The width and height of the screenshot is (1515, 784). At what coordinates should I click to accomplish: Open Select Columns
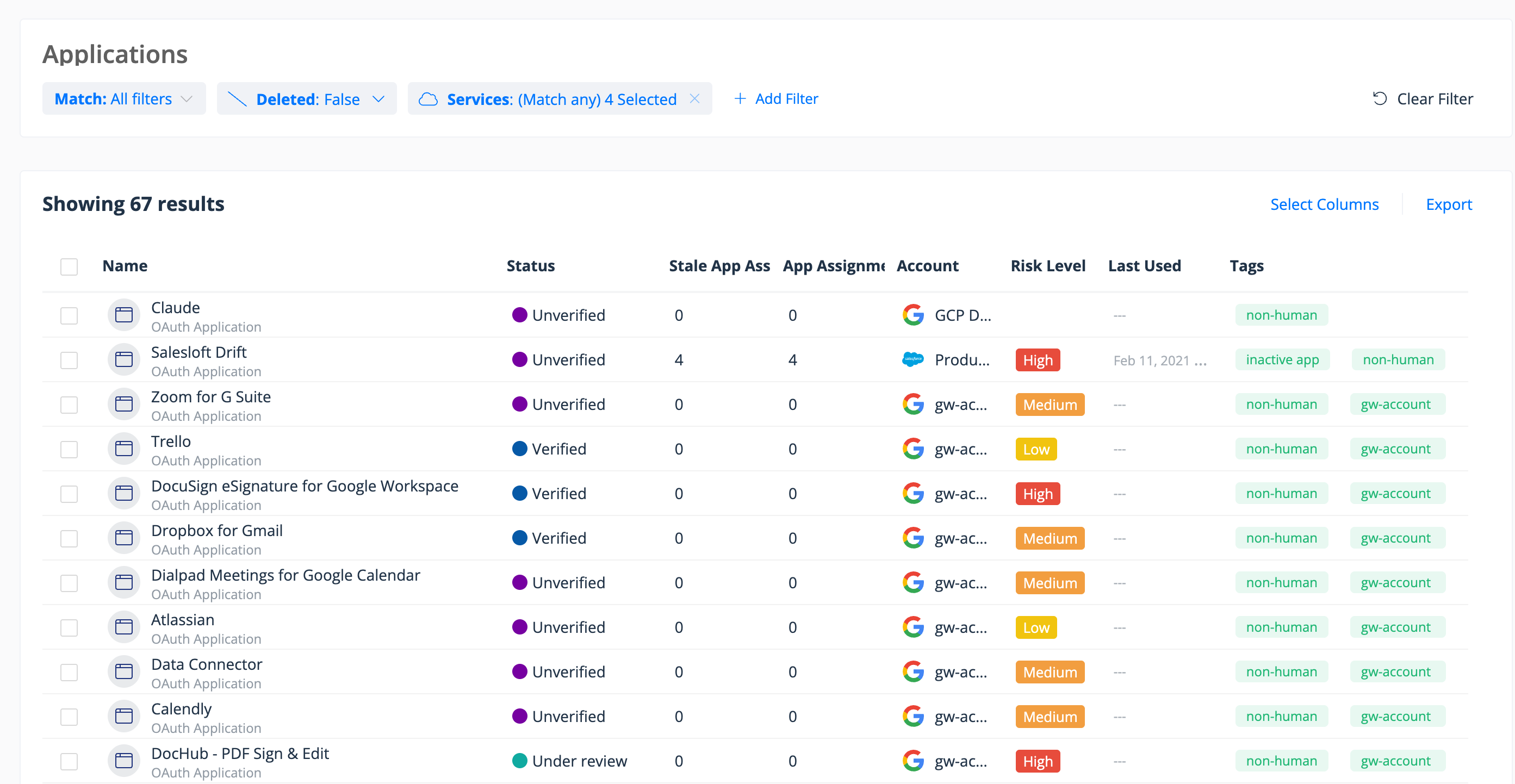click(x=1325, y=204)
